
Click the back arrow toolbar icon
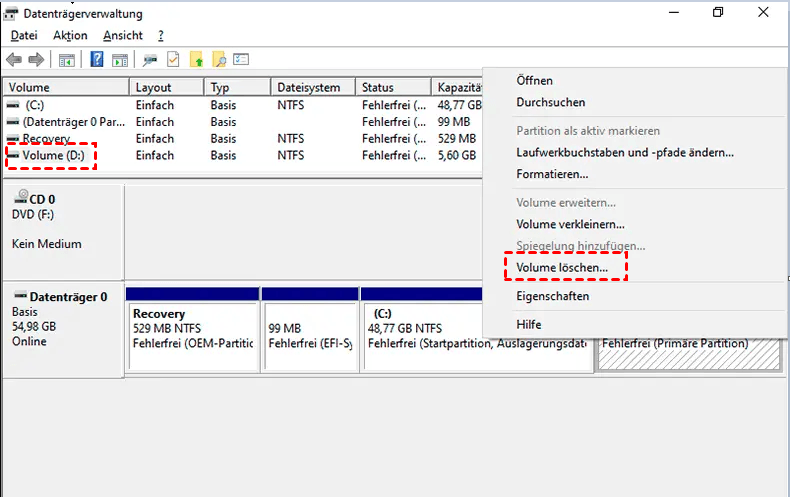tap(14, 60)
